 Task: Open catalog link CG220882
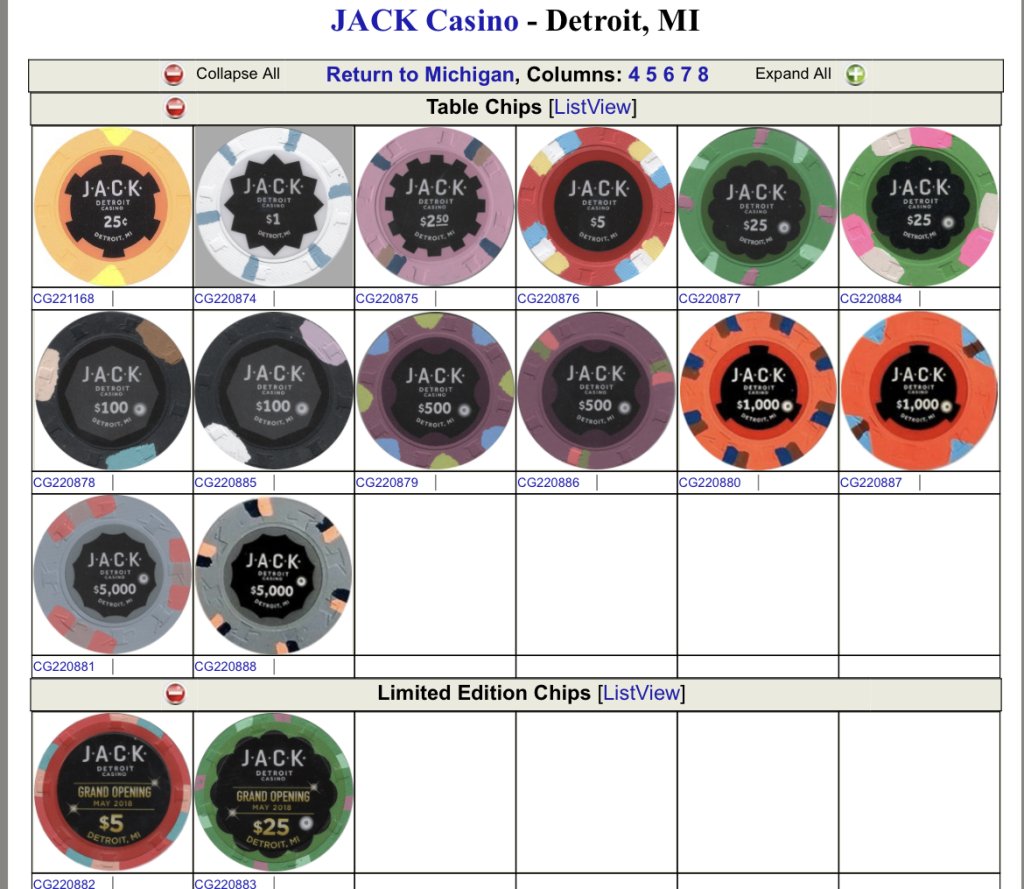point(63,883)
